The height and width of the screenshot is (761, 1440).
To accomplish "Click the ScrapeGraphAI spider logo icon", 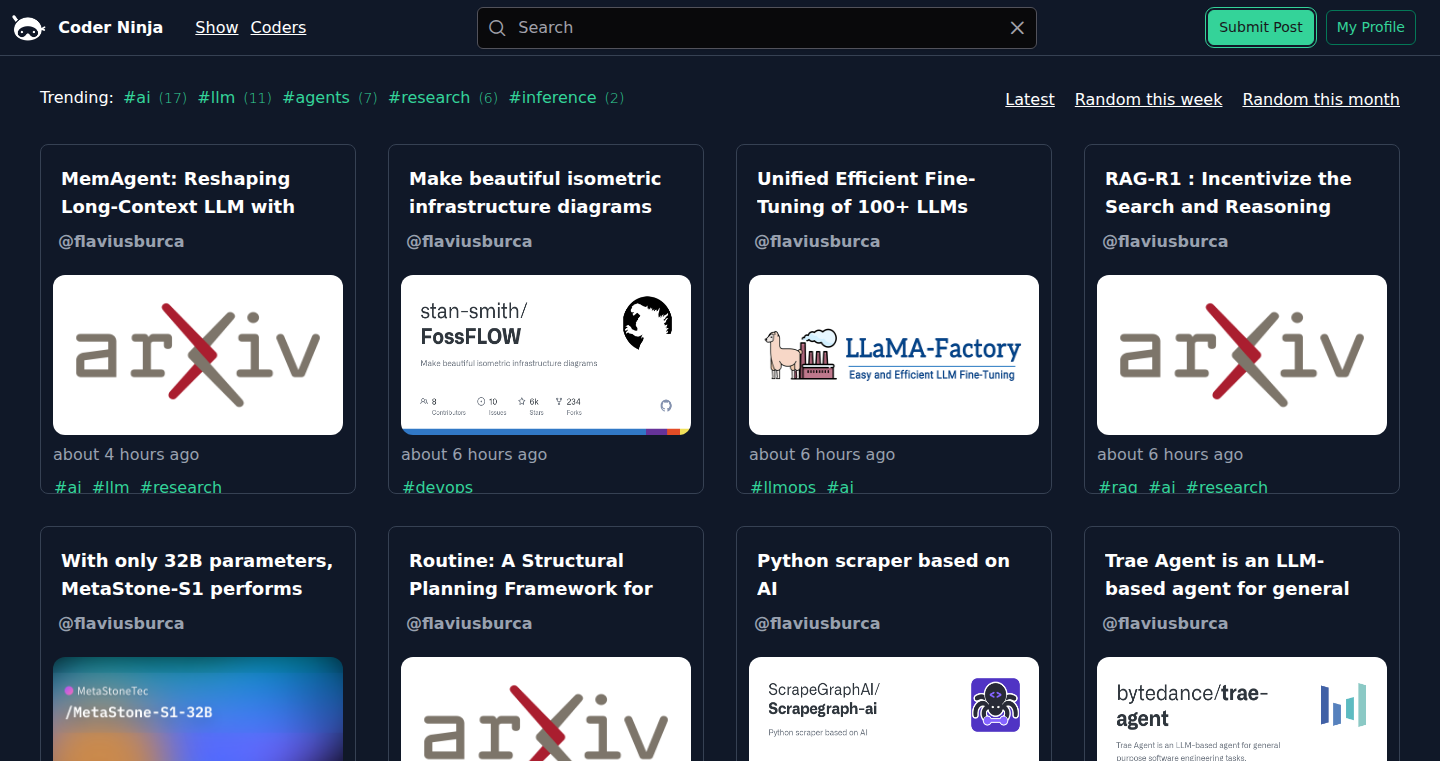I will [995, 705].
